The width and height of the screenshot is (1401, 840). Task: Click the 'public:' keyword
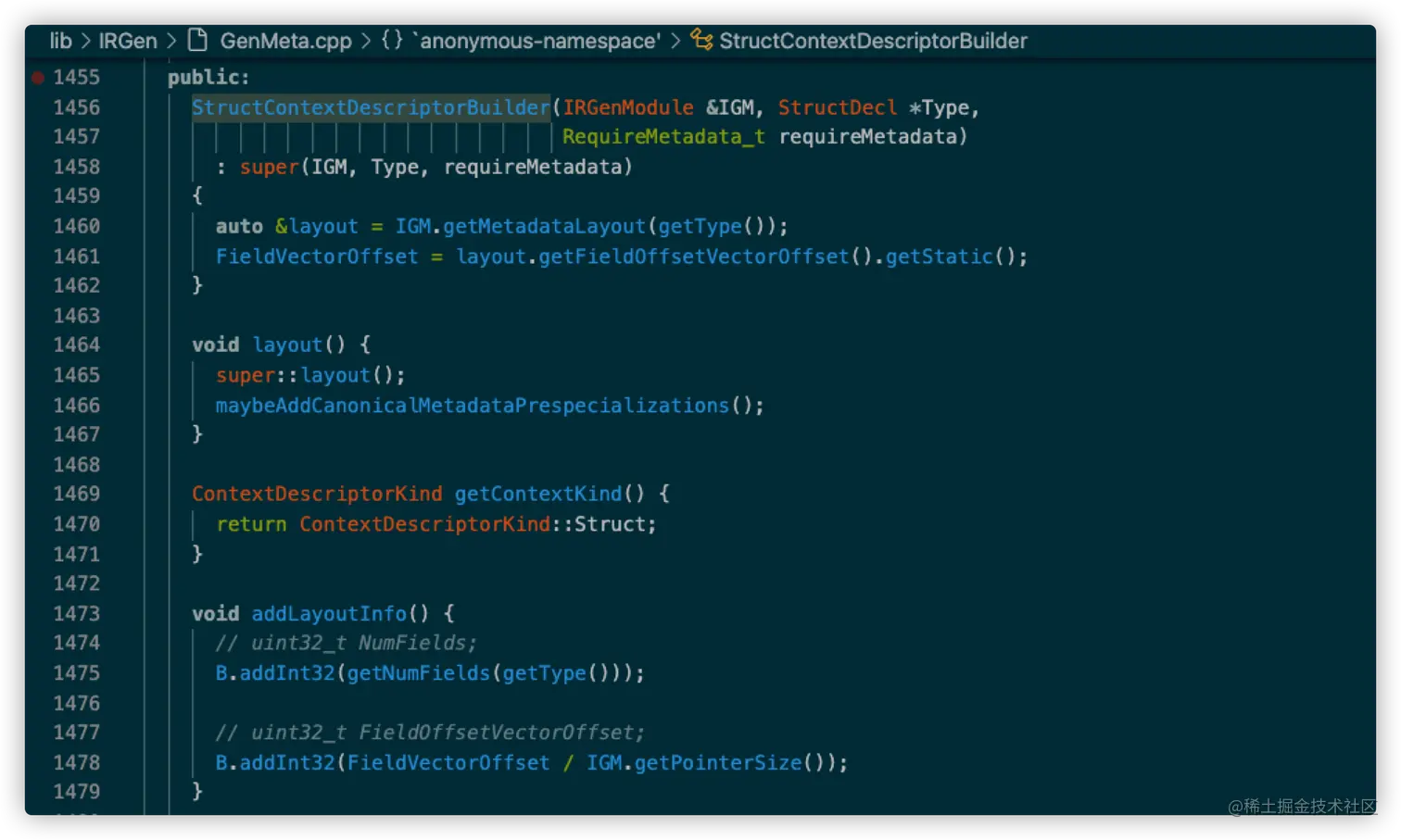click(x=208, y=78)
